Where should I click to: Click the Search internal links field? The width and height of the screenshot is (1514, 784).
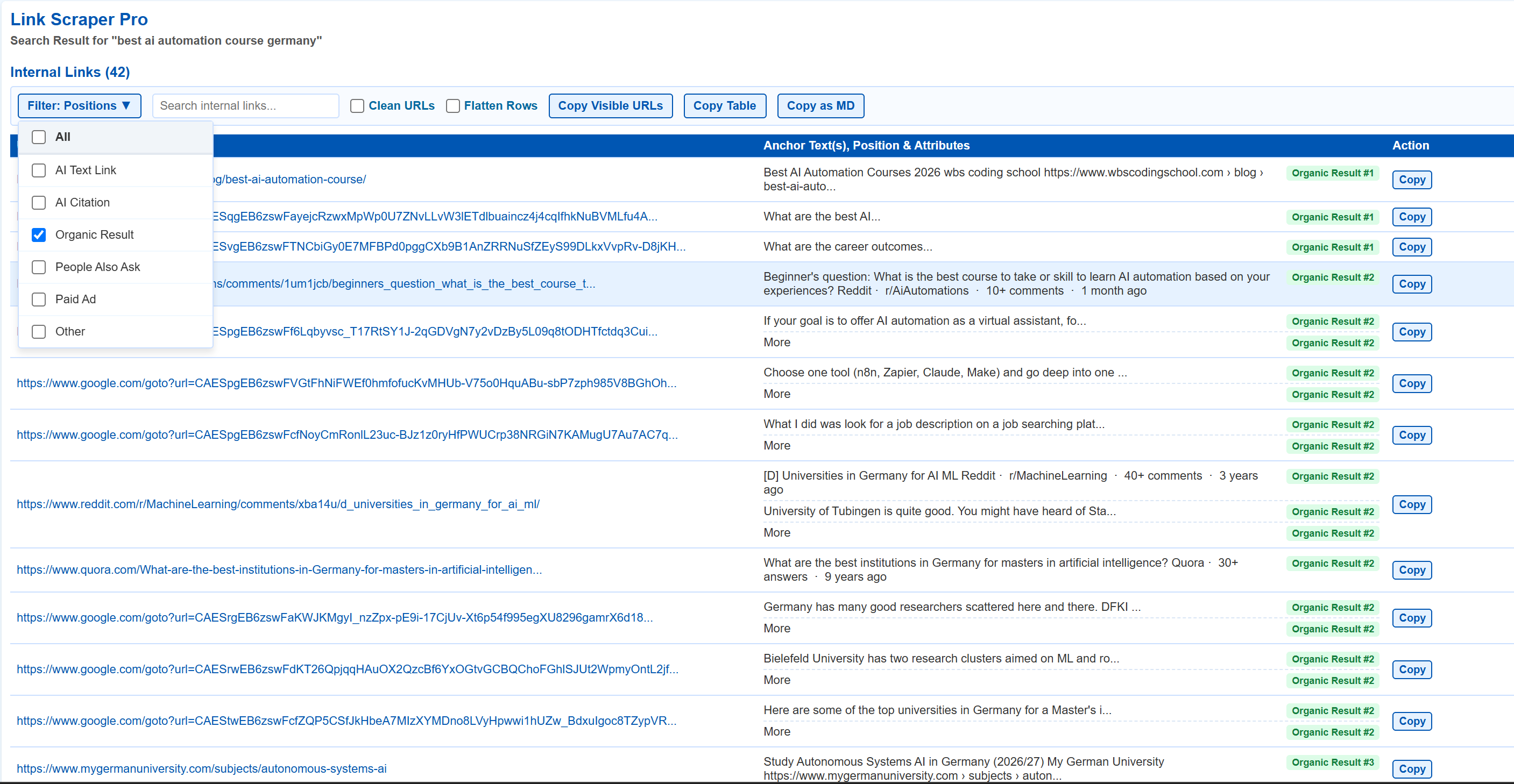(x=246, y=106)
